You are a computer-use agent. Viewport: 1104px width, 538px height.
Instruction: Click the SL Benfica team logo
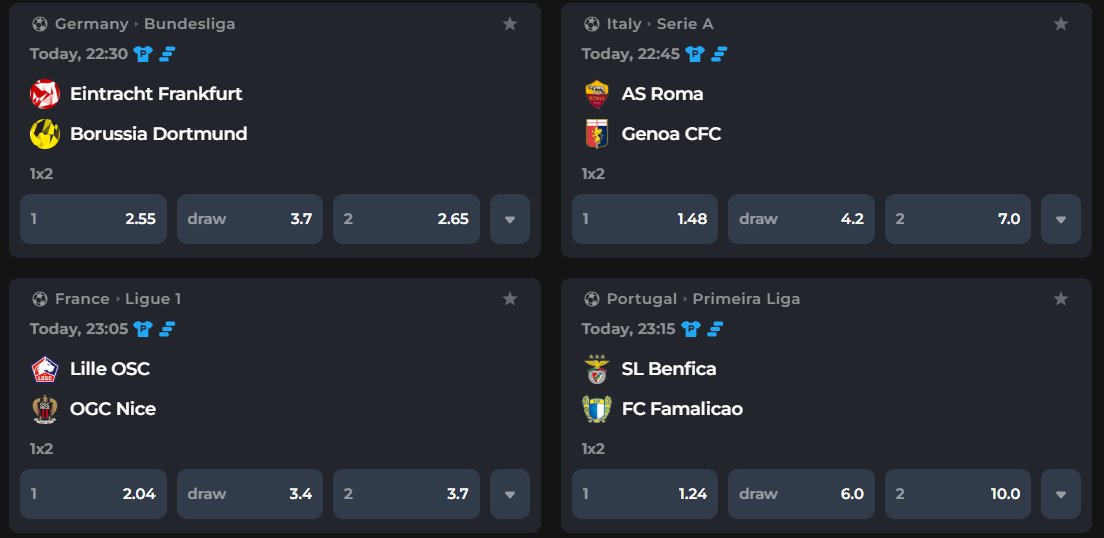tap(597, 369)
